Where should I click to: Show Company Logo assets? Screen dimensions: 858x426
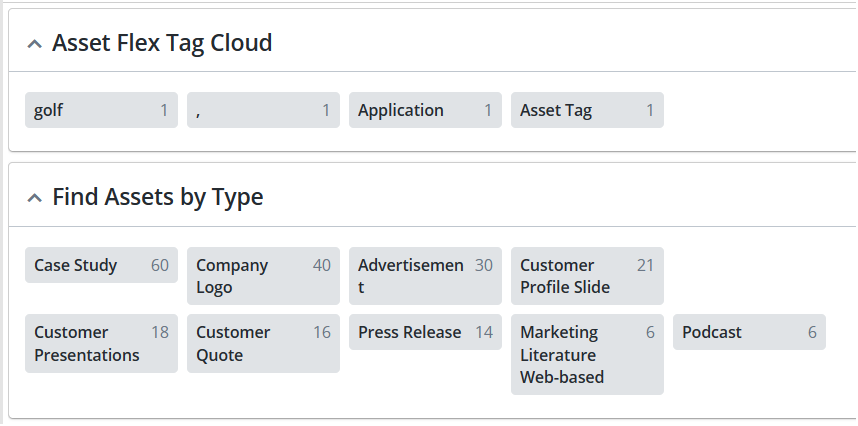[x=263, y=276]
